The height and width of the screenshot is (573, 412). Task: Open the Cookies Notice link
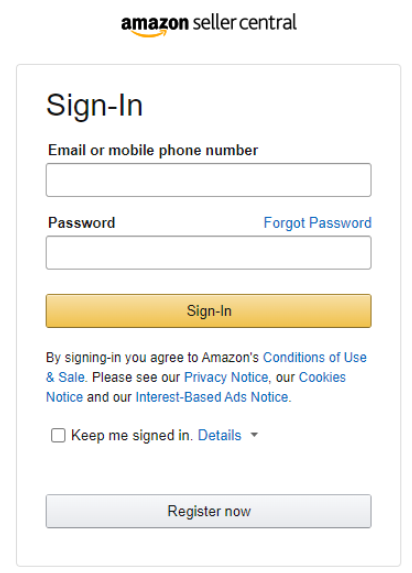click(x=322, y=377)
